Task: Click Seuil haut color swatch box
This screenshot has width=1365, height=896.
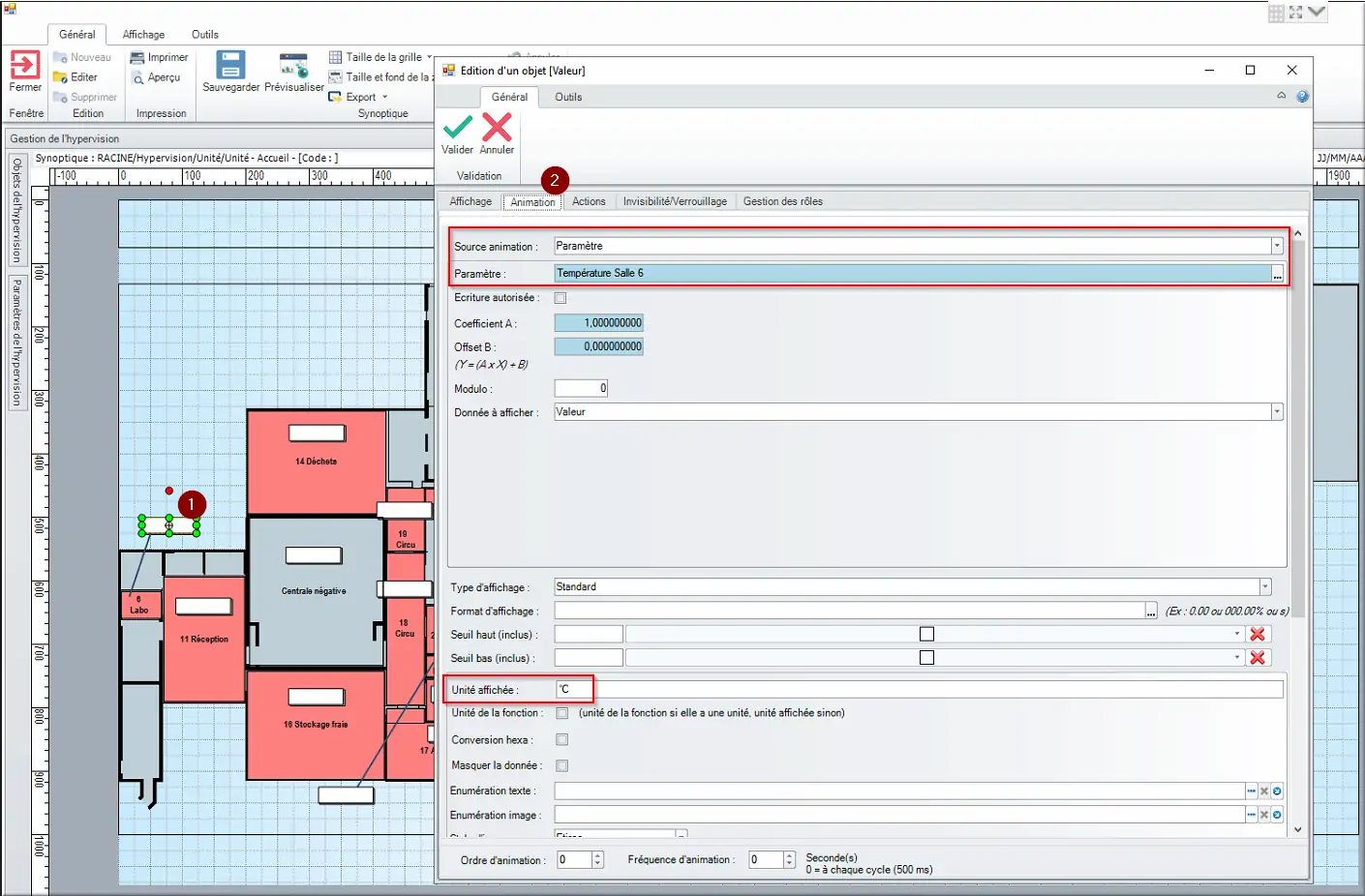Action: [x=926, y=635]
